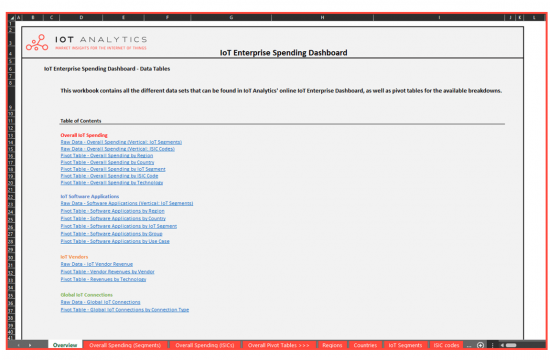550x360 pixels.
Task: Select column D header
Action: click(81, 18)
